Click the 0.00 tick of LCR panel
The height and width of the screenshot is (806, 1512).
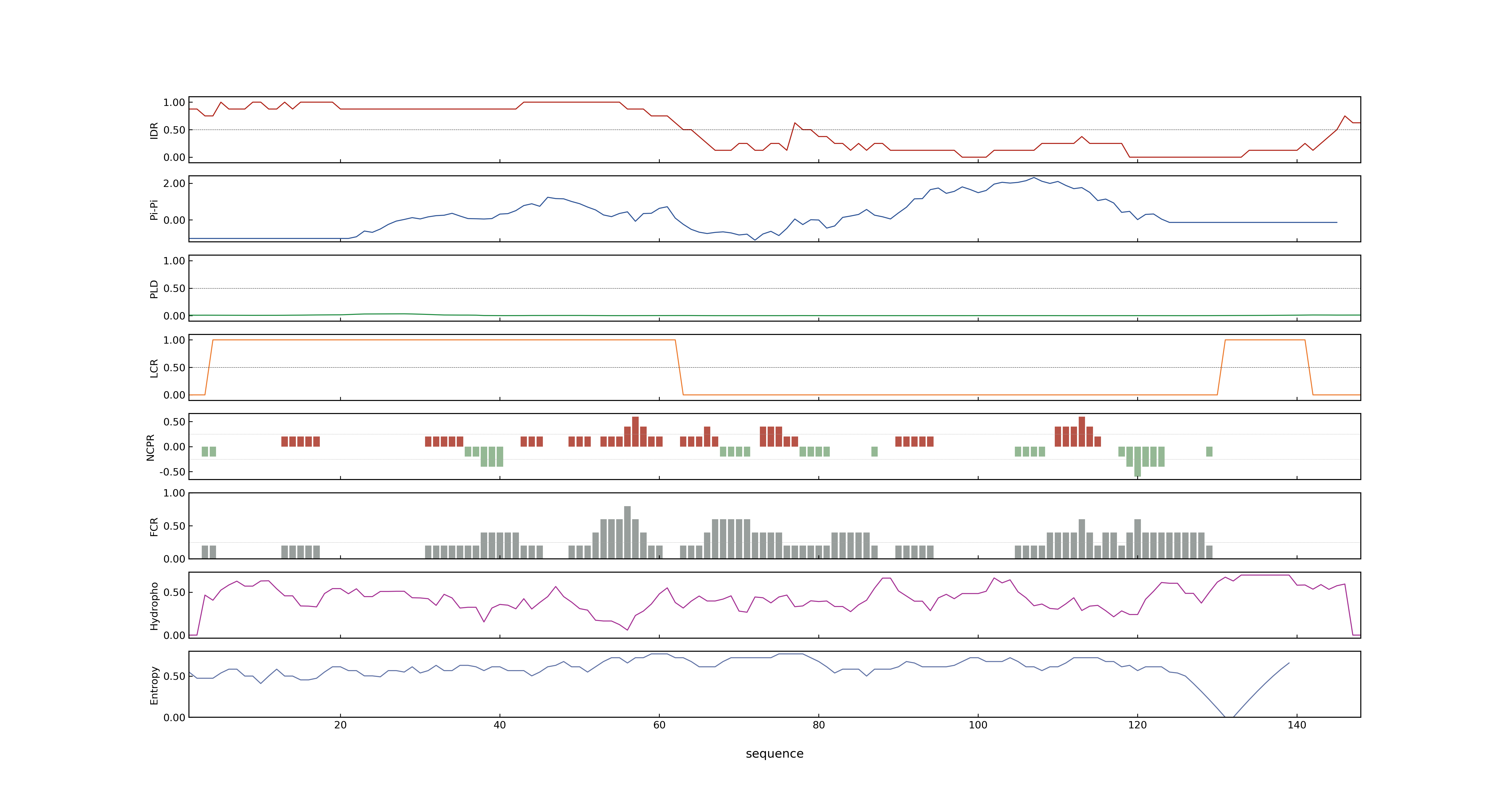(x=174, y=395)
